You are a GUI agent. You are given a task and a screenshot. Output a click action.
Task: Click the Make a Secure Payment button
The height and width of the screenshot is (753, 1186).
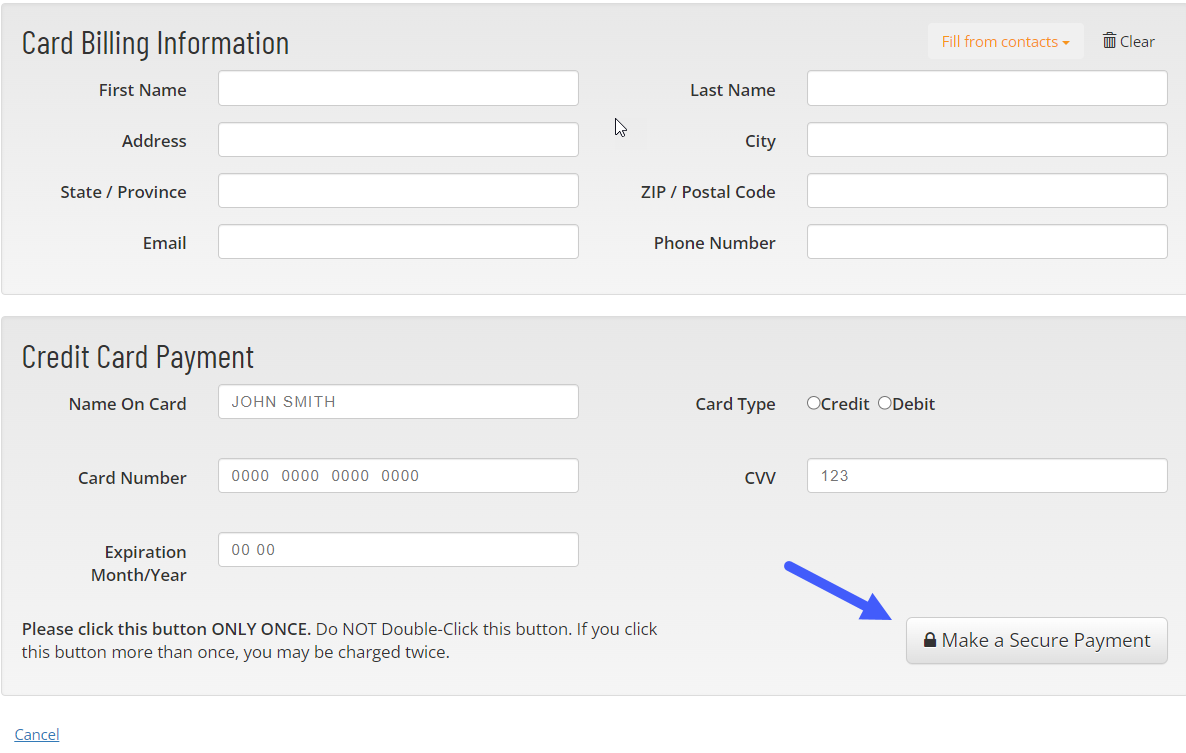pos(1037,640)
